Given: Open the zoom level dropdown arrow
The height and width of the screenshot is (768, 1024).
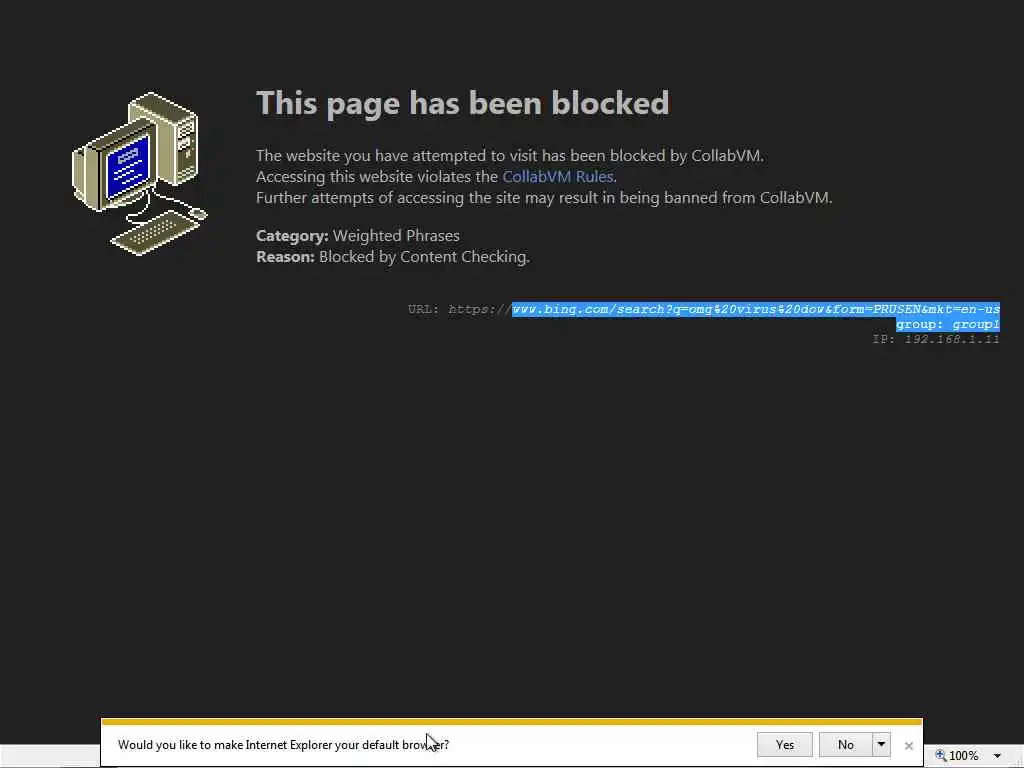Looking at the screenshot, I should point(997,756).
